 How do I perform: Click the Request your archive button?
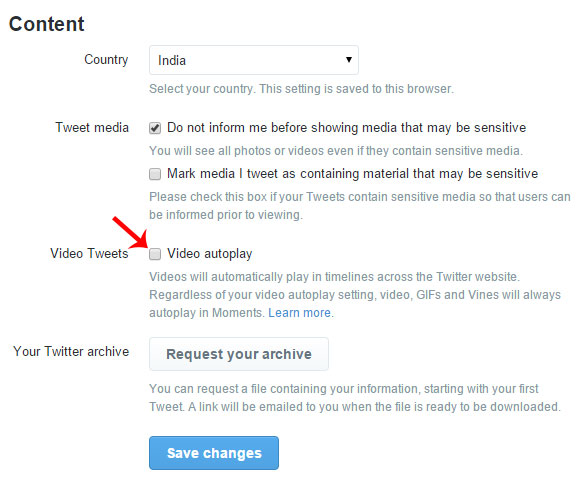pyautogui.click(x=239, y=354)
